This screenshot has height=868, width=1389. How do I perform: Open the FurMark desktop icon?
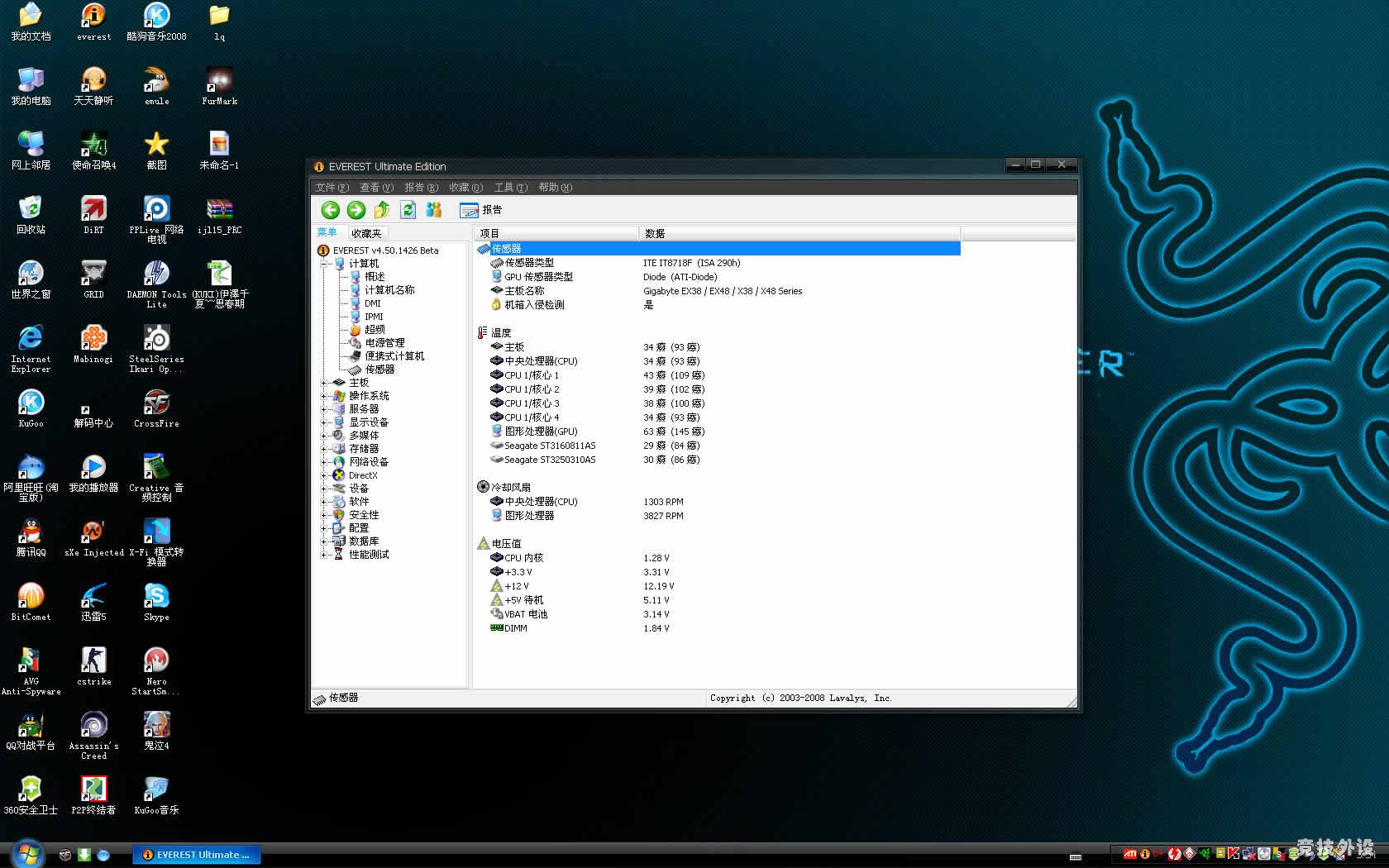[x=219, y=87]
